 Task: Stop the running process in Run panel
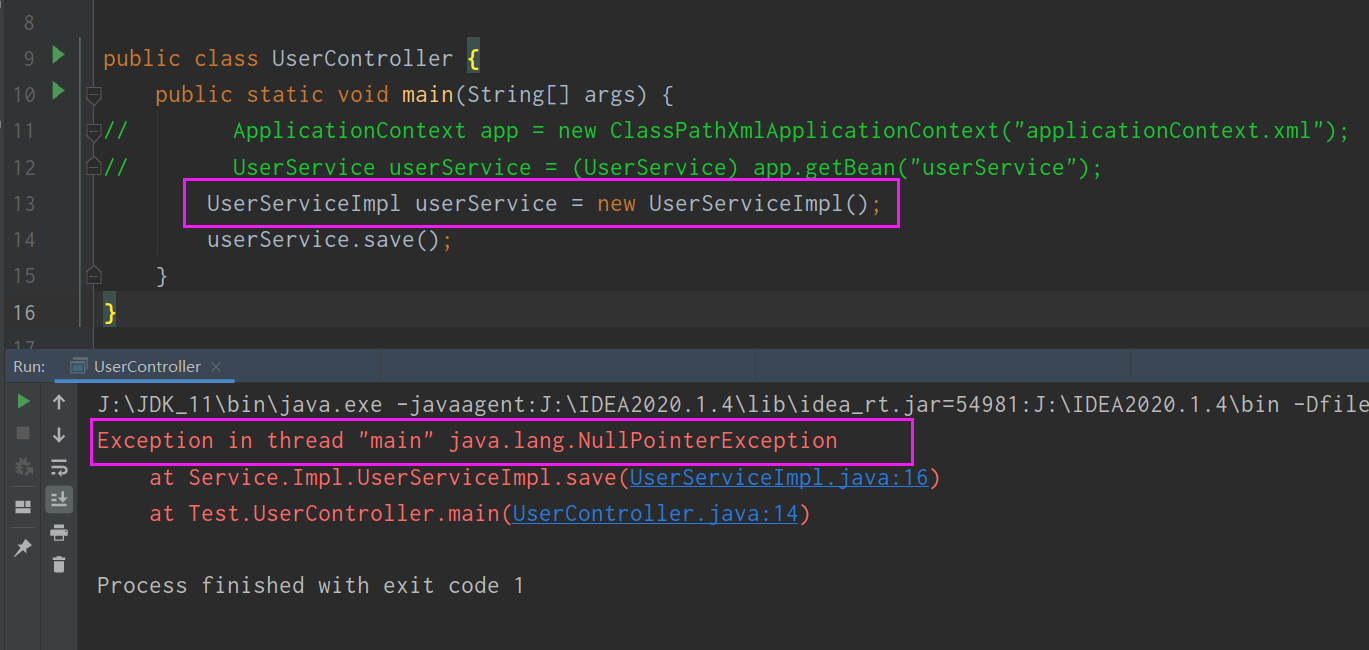coord(23,434)
